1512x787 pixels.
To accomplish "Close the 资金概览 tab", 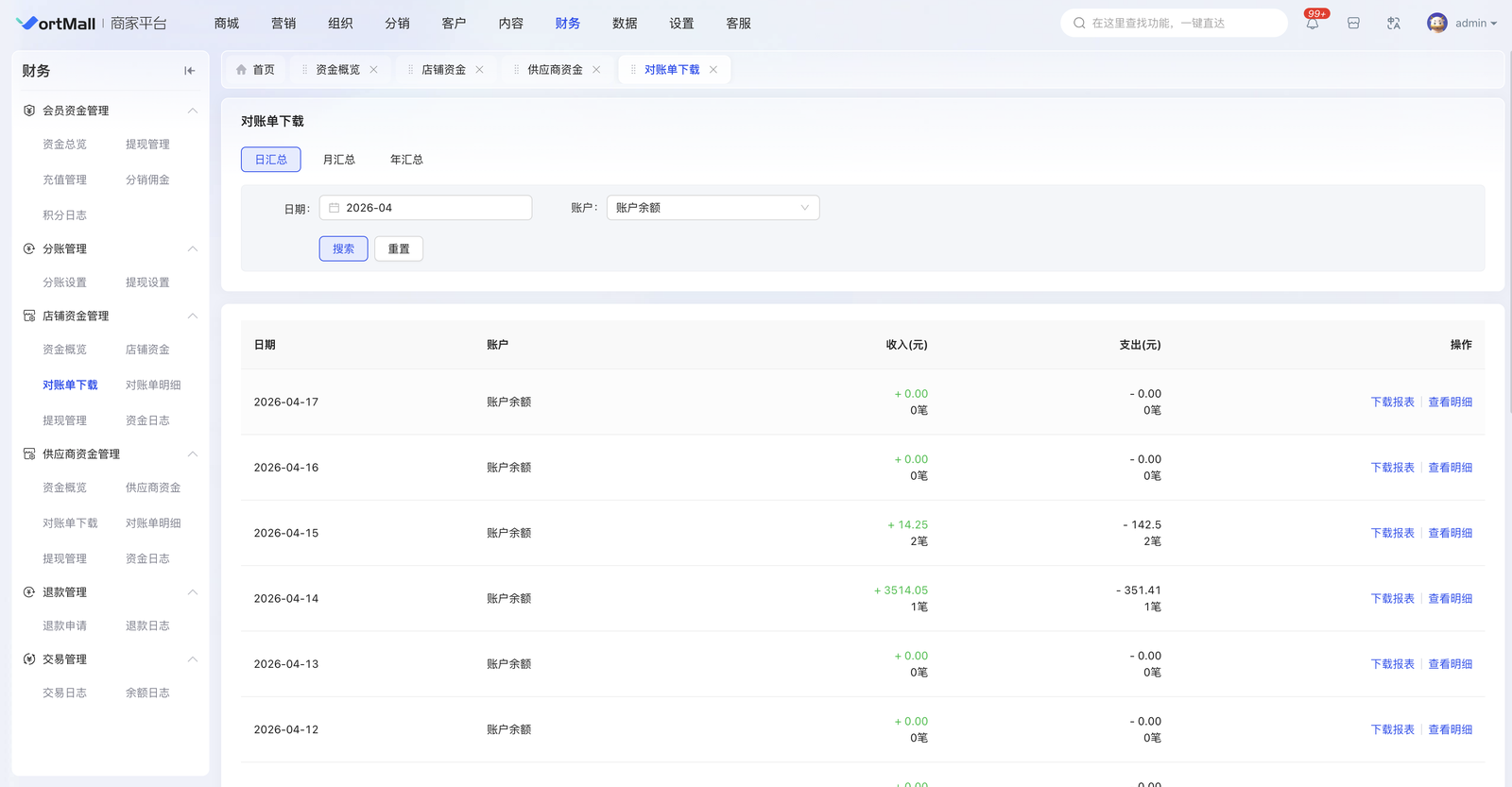I will (374, 70).
